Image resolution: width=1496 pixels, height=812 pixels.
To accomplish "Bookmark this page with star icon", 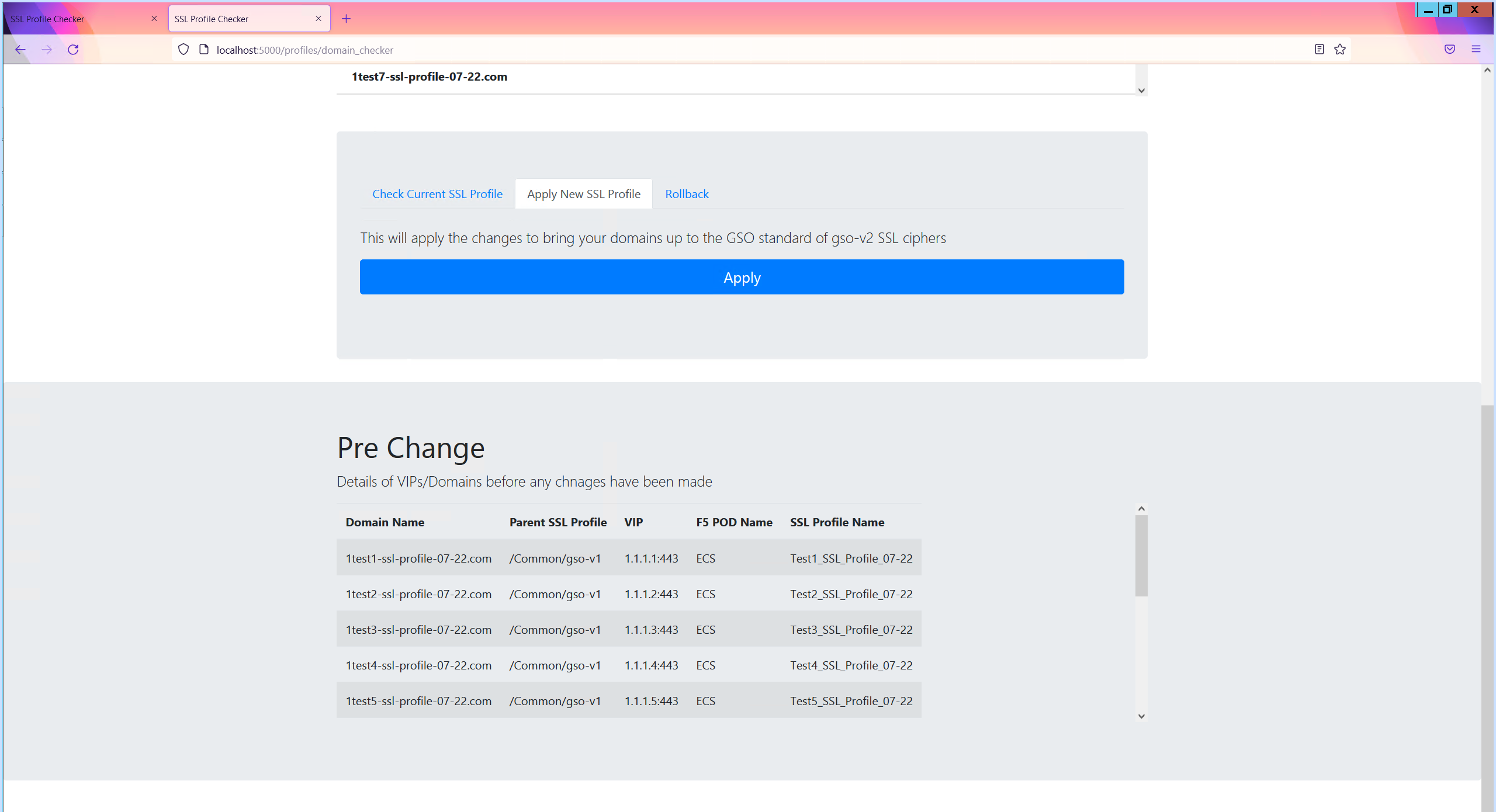I will point(1340,50).
